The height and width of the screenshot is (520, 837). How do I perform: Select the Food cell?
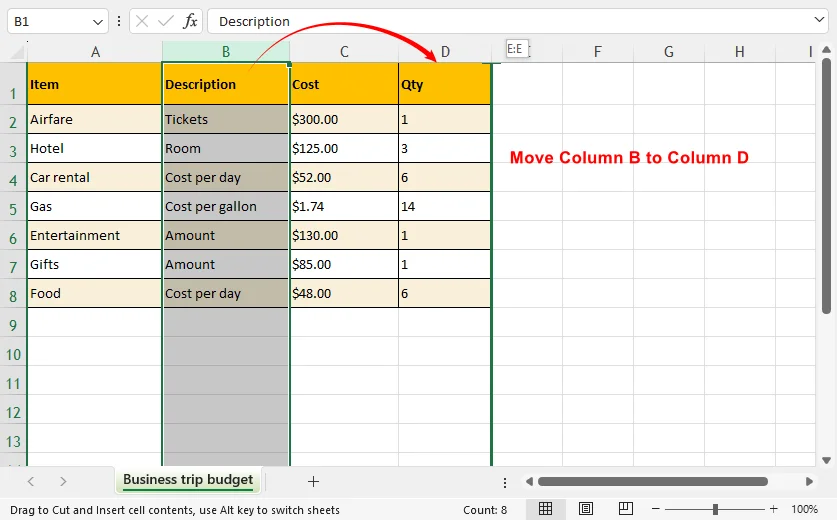click(x=94, y=293)
